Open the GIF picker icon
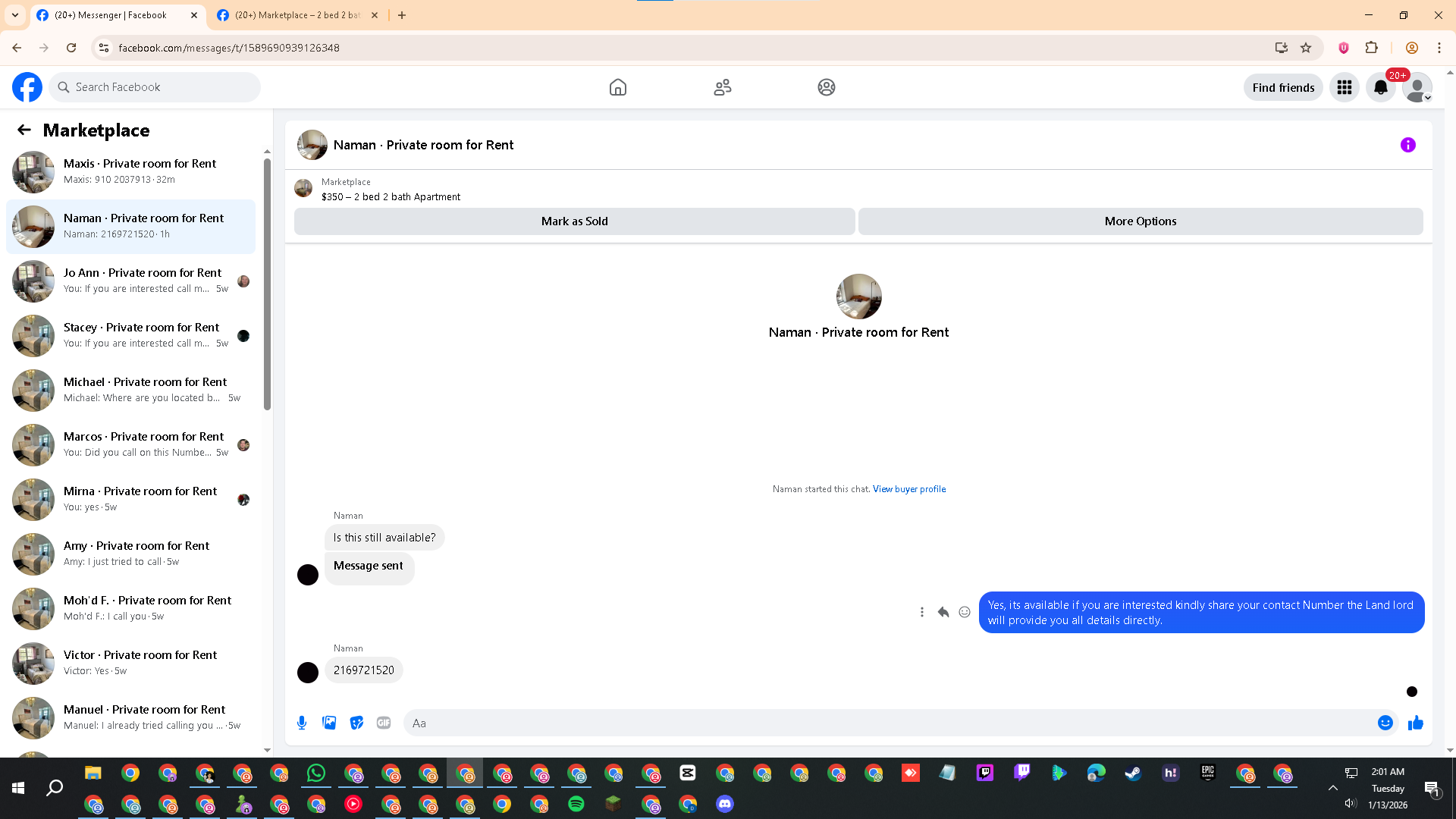This screenshot has height=819, width=1456. [x=384, y=723]
